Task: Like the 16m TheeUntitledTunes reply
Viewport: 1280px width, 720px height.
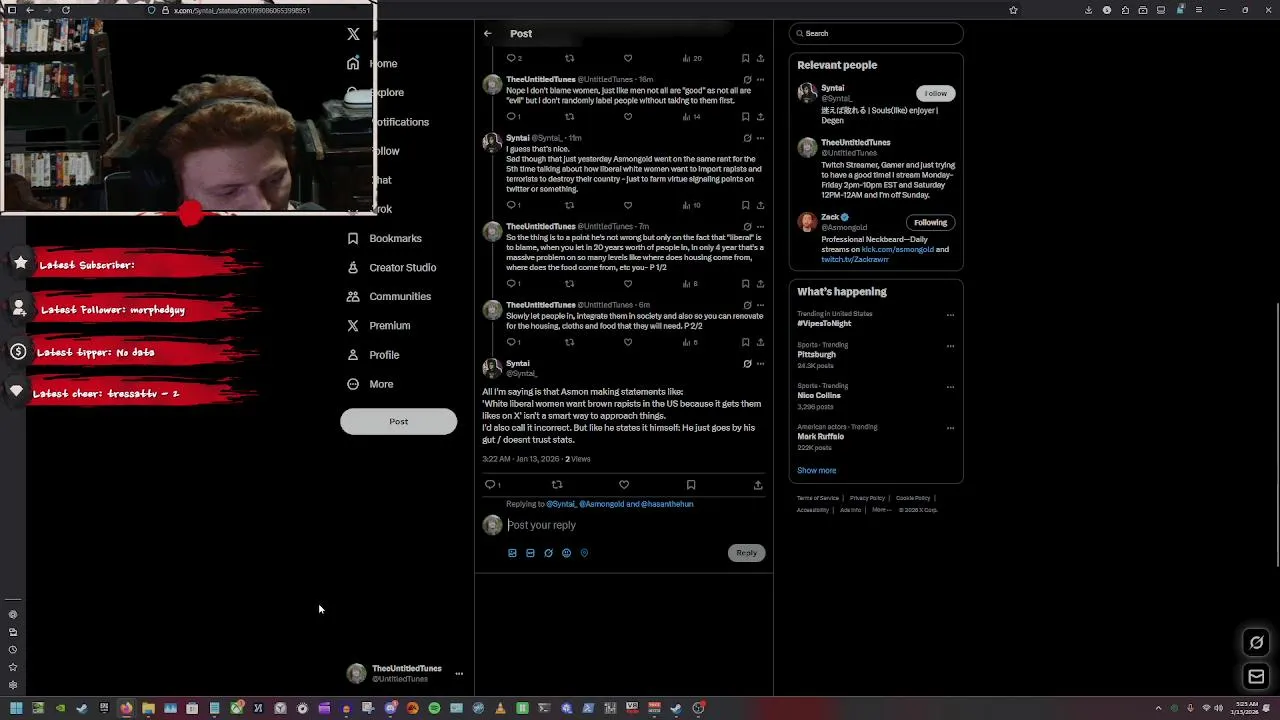Action: tap(628, 117)
